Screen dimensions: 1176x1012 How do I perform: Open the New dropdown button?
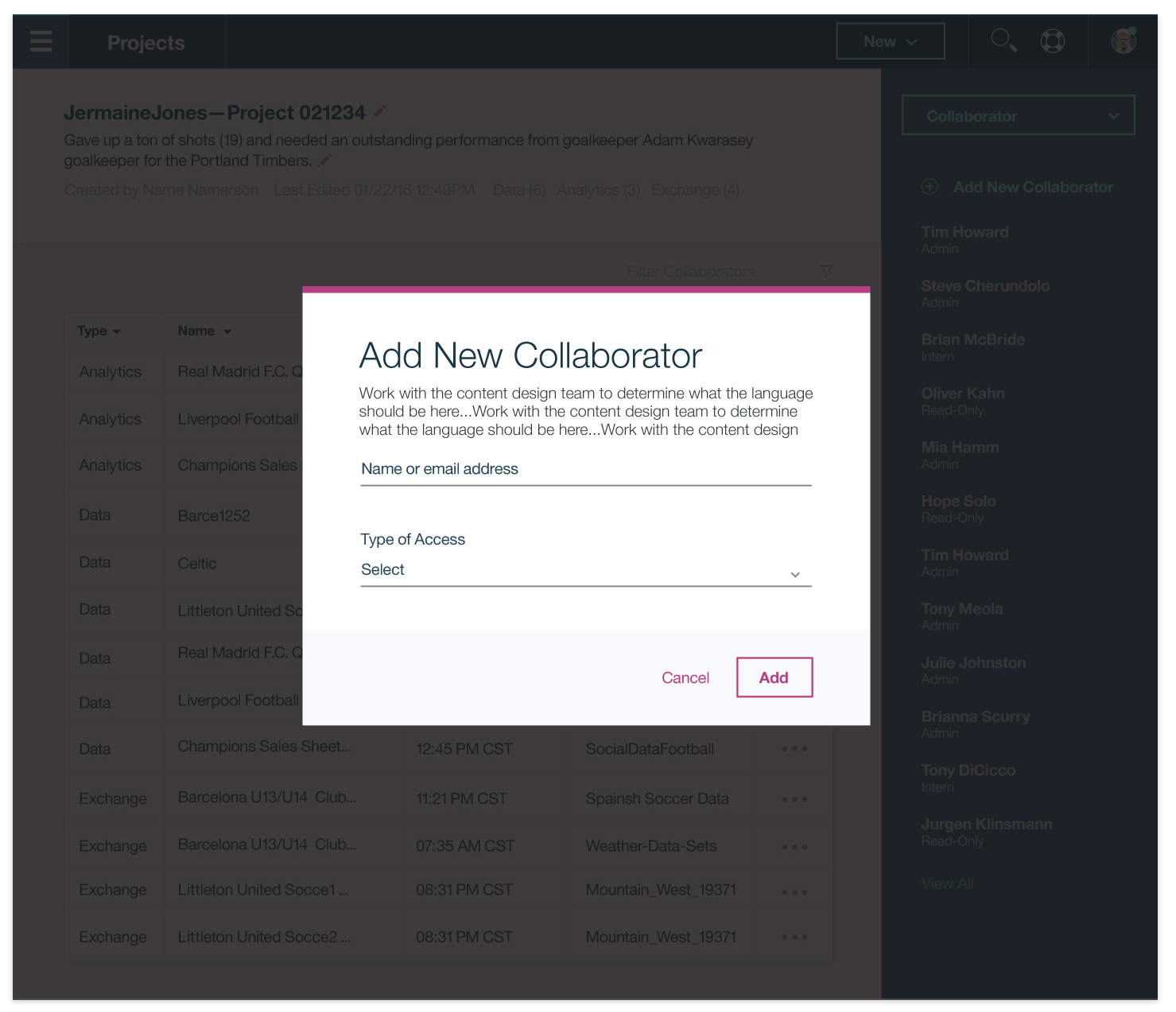tap(891, 41)
